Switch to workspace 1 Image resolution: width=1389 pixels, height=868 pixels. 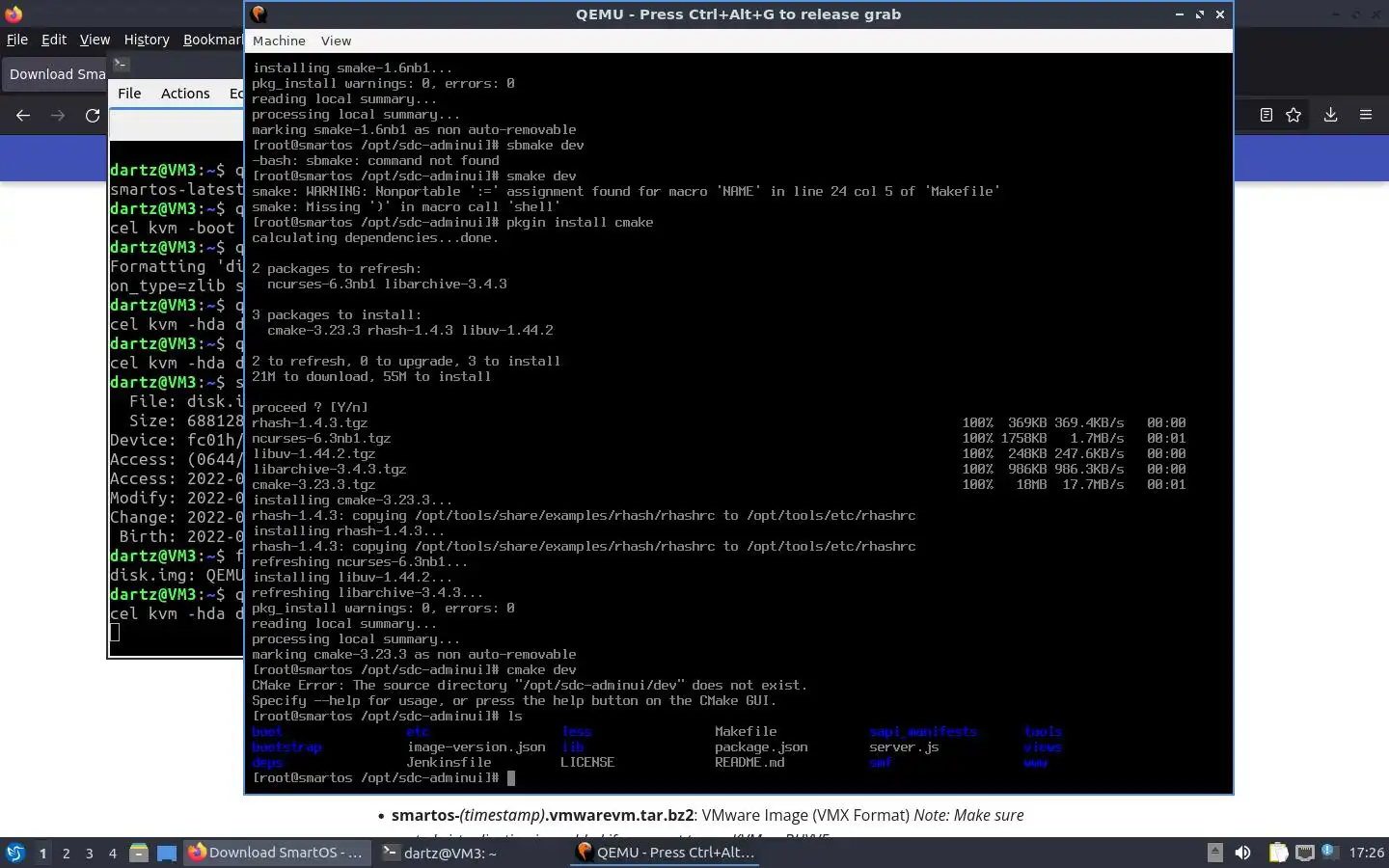42,853
